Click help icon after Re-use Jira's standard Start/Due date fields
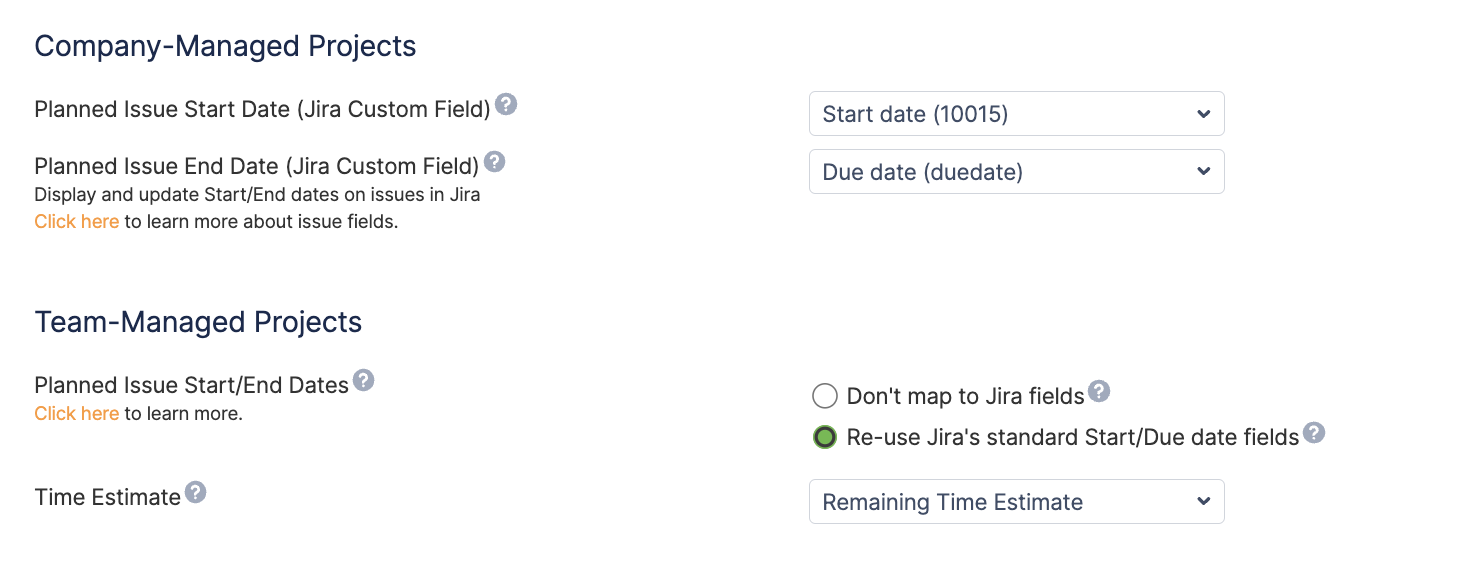This screenshot has height=580, width=1476. [1314, 431]
